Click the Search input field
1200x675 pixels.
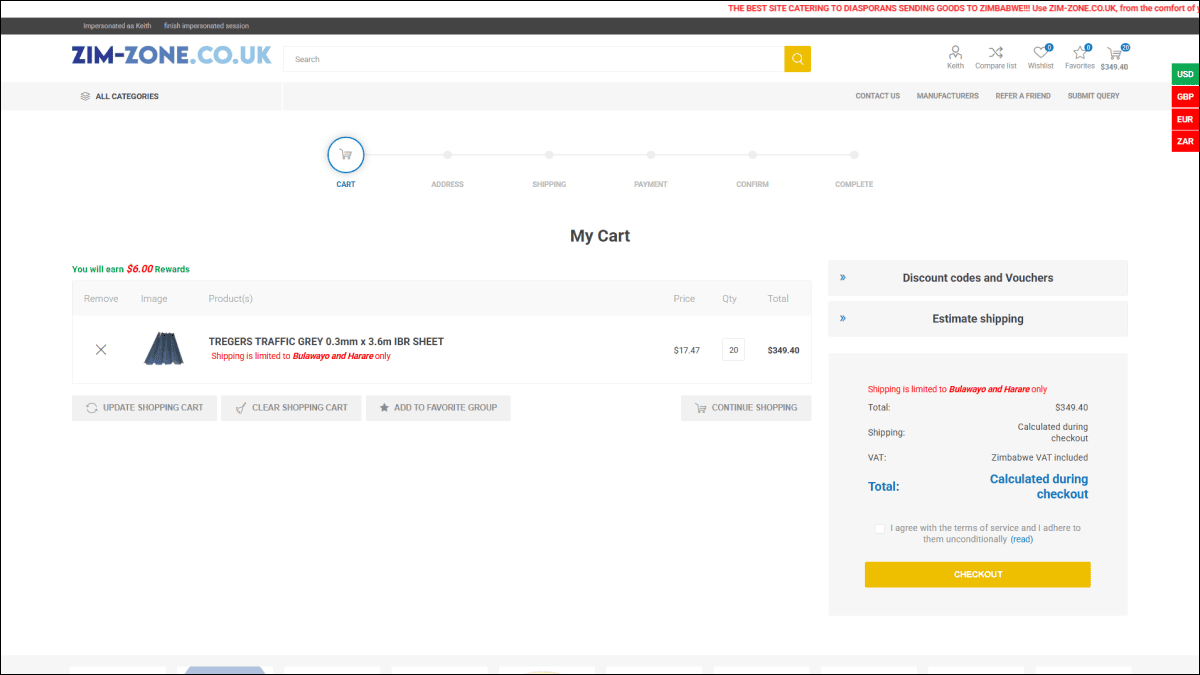534,59
